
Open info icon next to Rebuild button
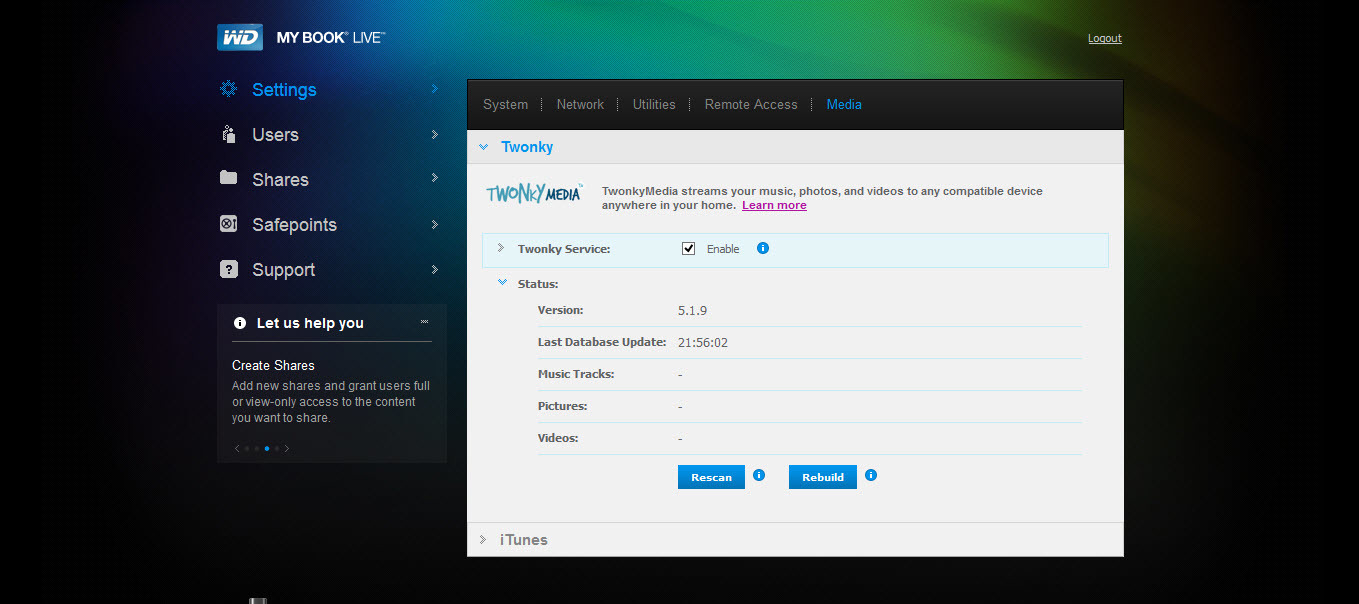[x=871, y=476]
